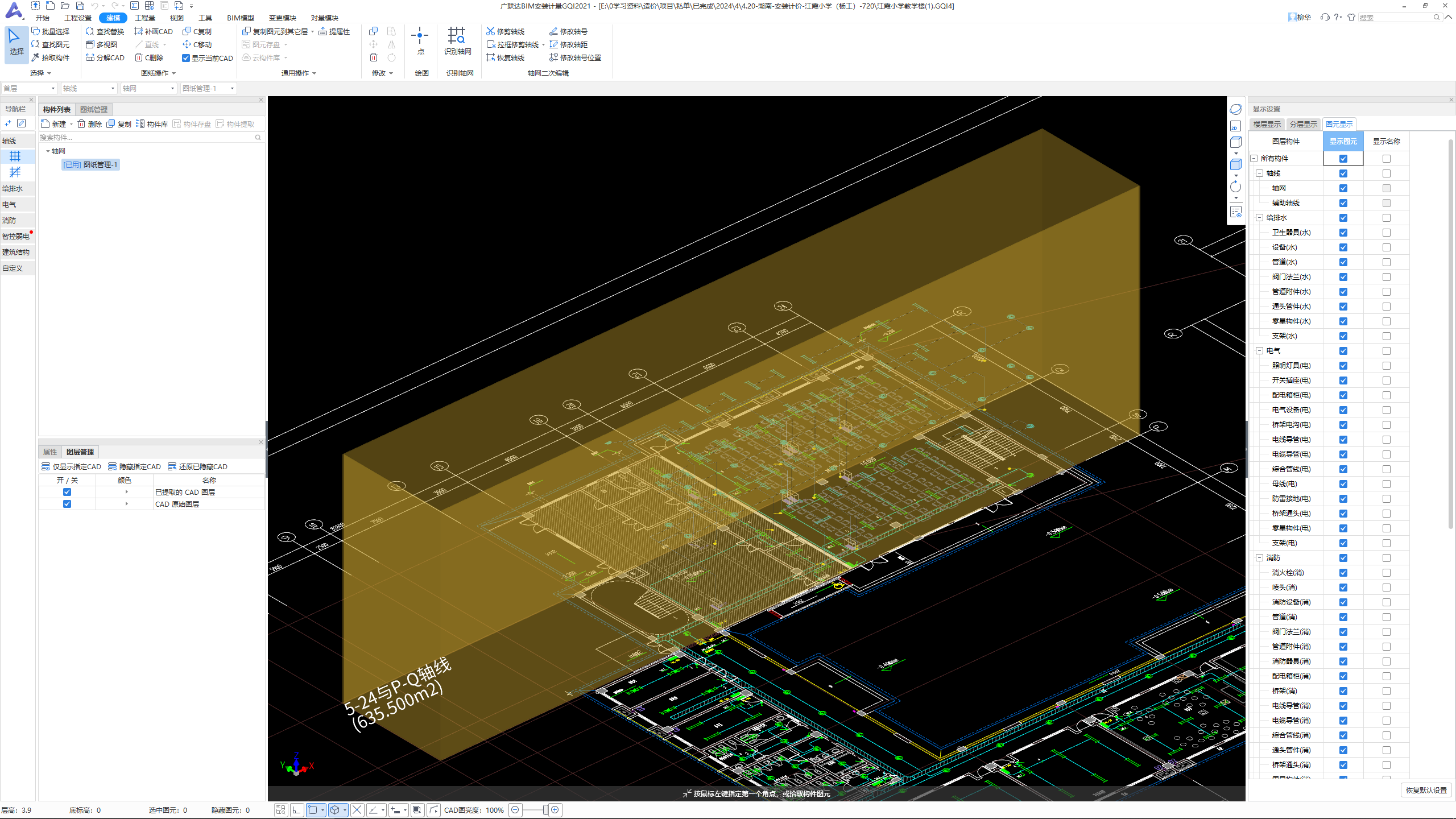Screen dimensions: 1456x819
Task: Activate the 选择 selection tool
Action: click(16, 43)
